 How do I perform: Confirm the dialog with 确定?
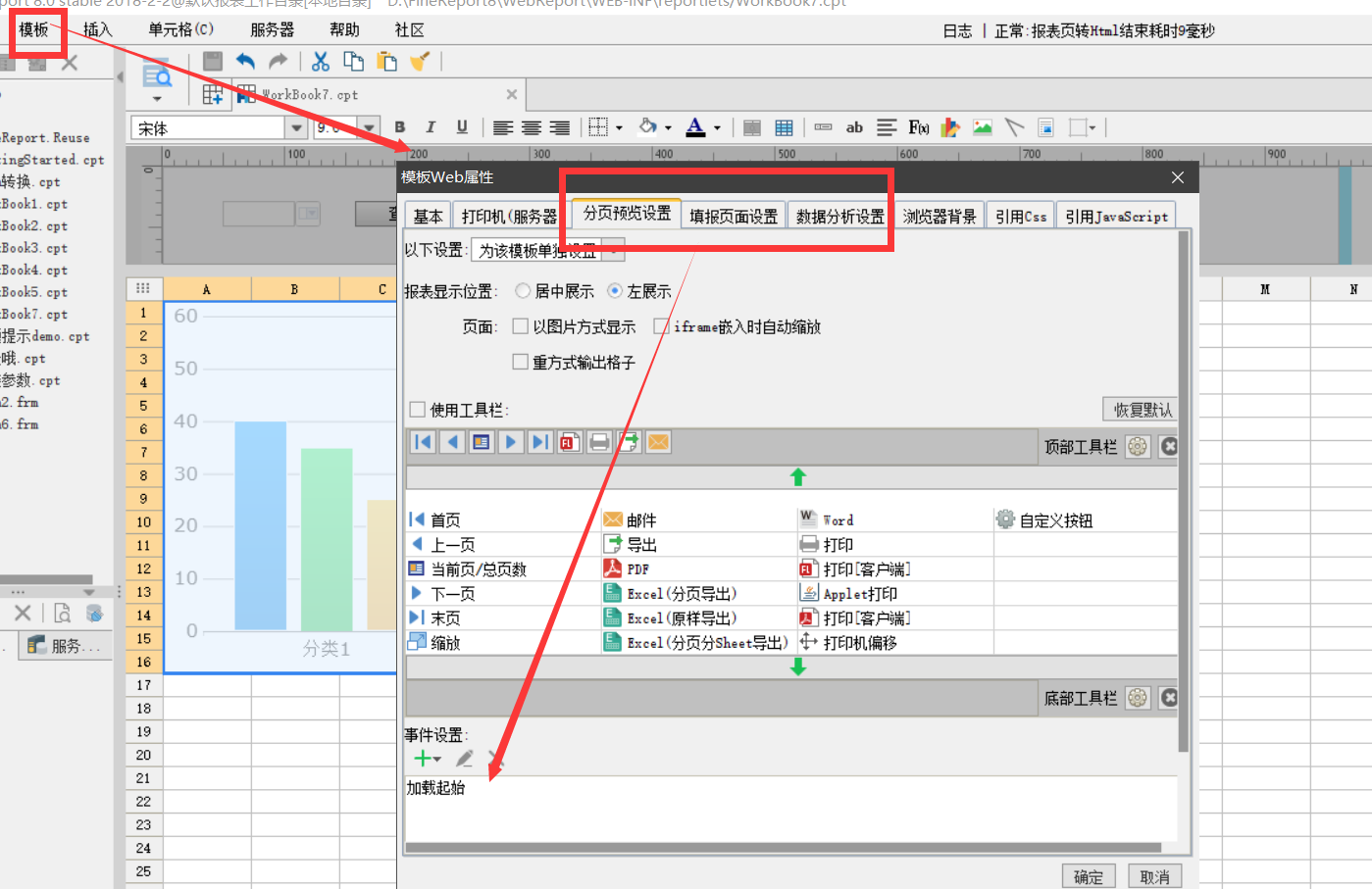1089,876
